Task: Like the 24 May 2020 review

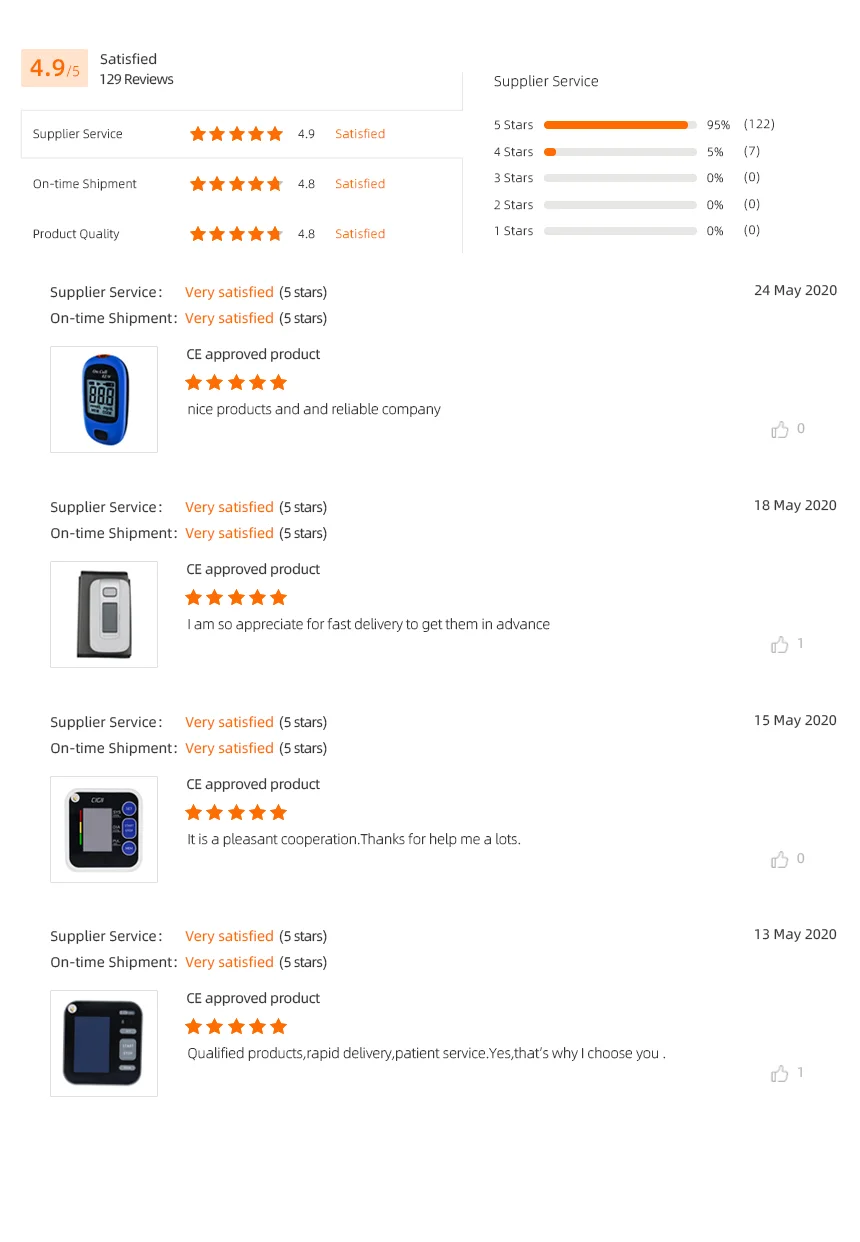Action: point(780,430)
